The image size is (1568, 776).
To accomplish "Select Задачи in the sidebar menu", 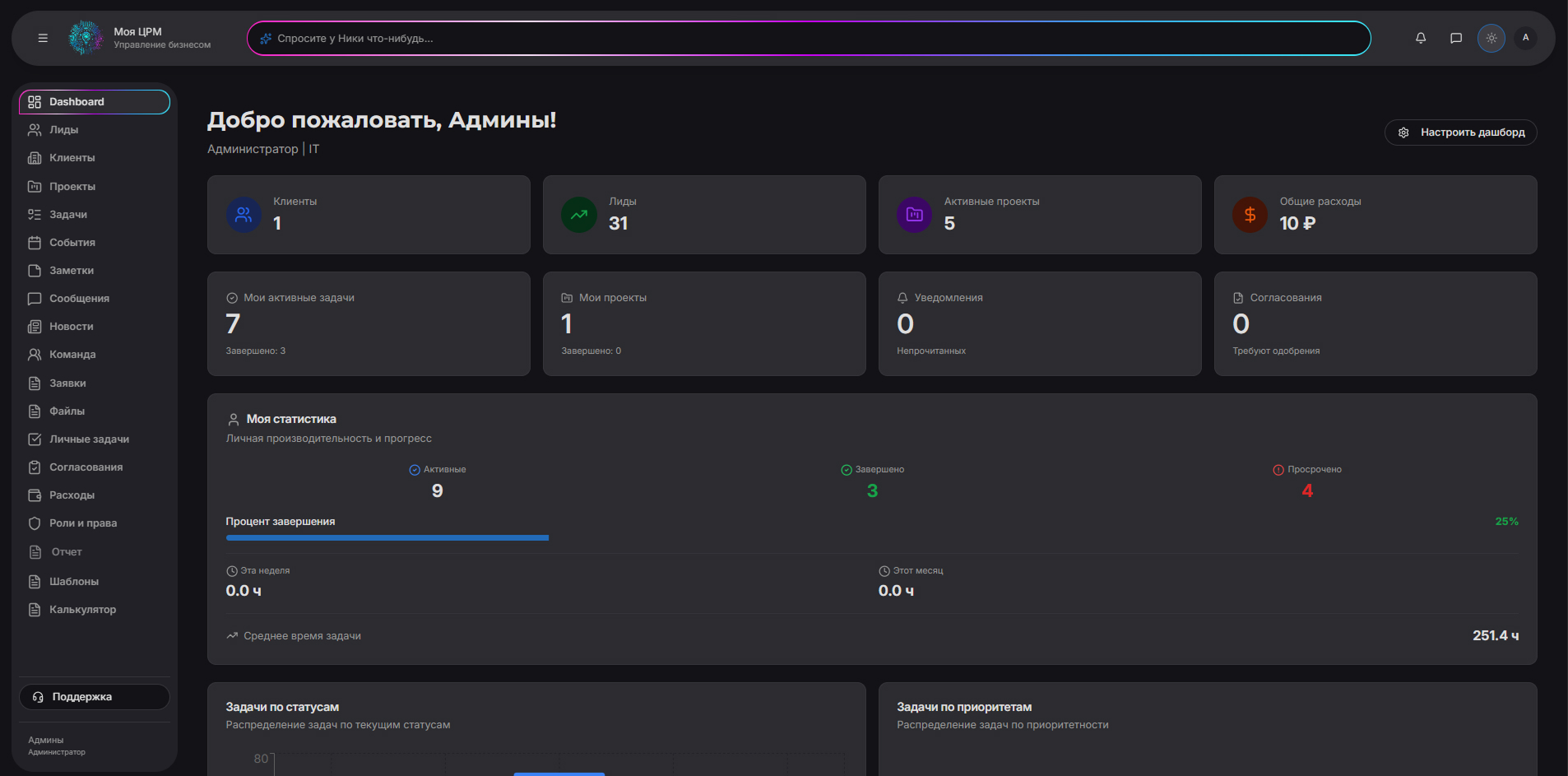I will (67, 215).
